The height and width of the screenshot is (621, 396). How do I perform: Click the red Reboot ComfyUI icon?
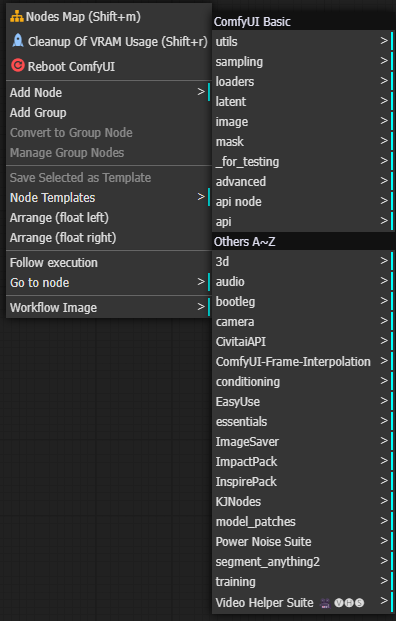[x=18, y=65]
